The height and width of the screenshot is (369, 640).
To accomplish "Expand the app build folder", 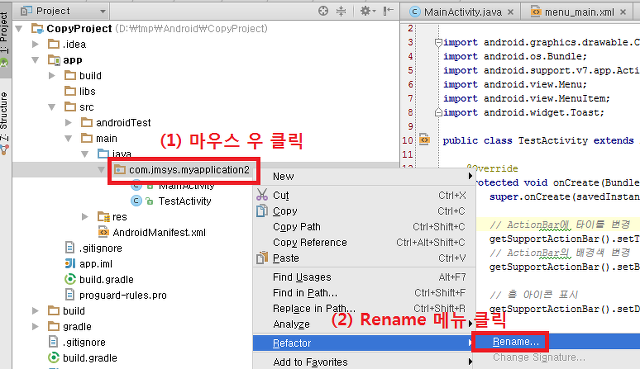I will (x=52, y=76).
